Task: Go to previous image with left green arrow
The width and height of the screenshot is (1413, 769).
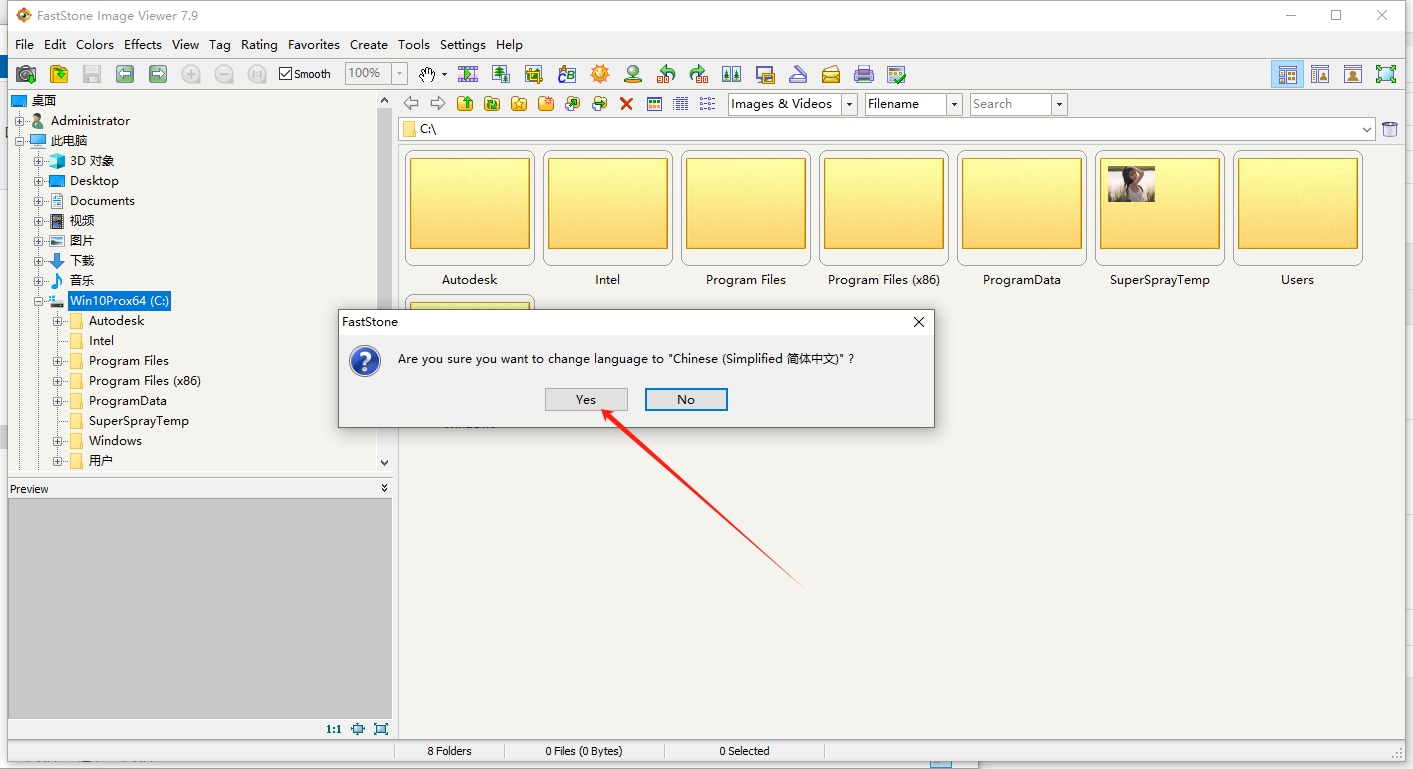Action: (x=125, y=74)
